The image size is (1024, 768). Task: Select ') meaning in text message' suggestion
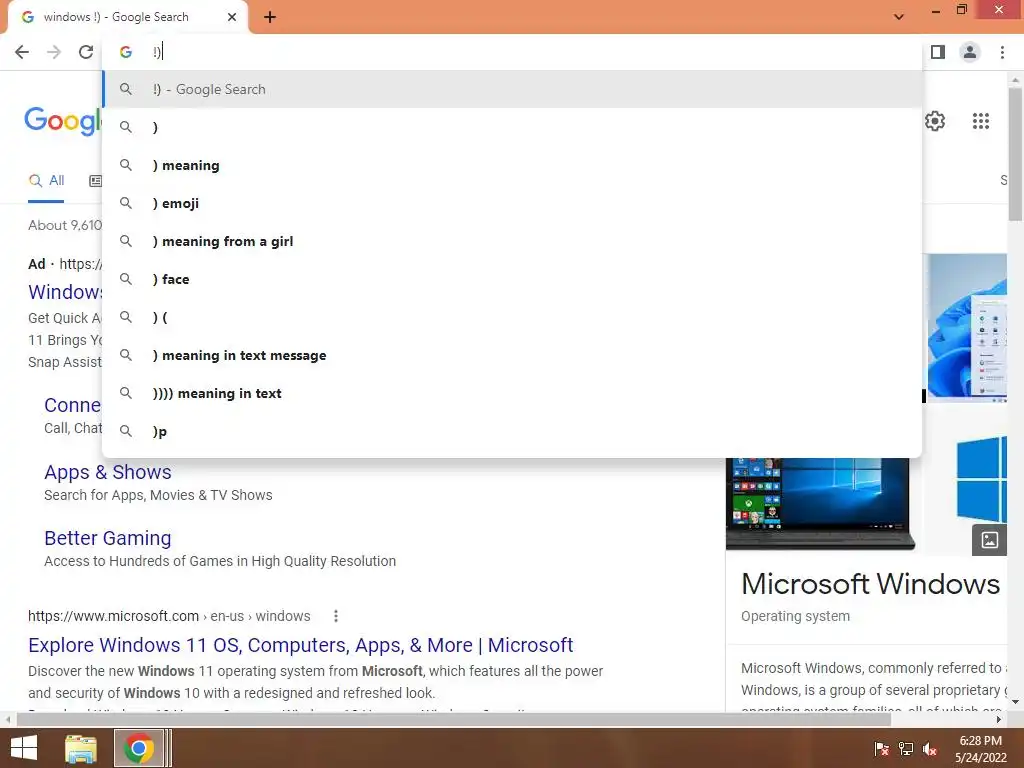(512, 355)
